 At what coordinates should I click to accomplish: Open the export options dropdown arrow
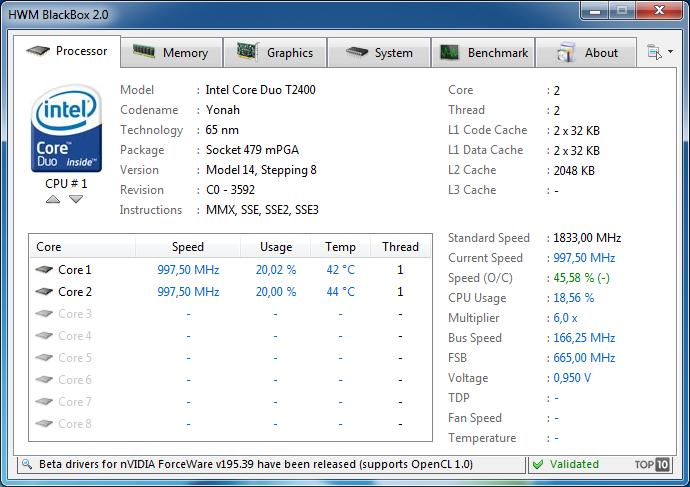pyautogui.click(x=670, y=52)
